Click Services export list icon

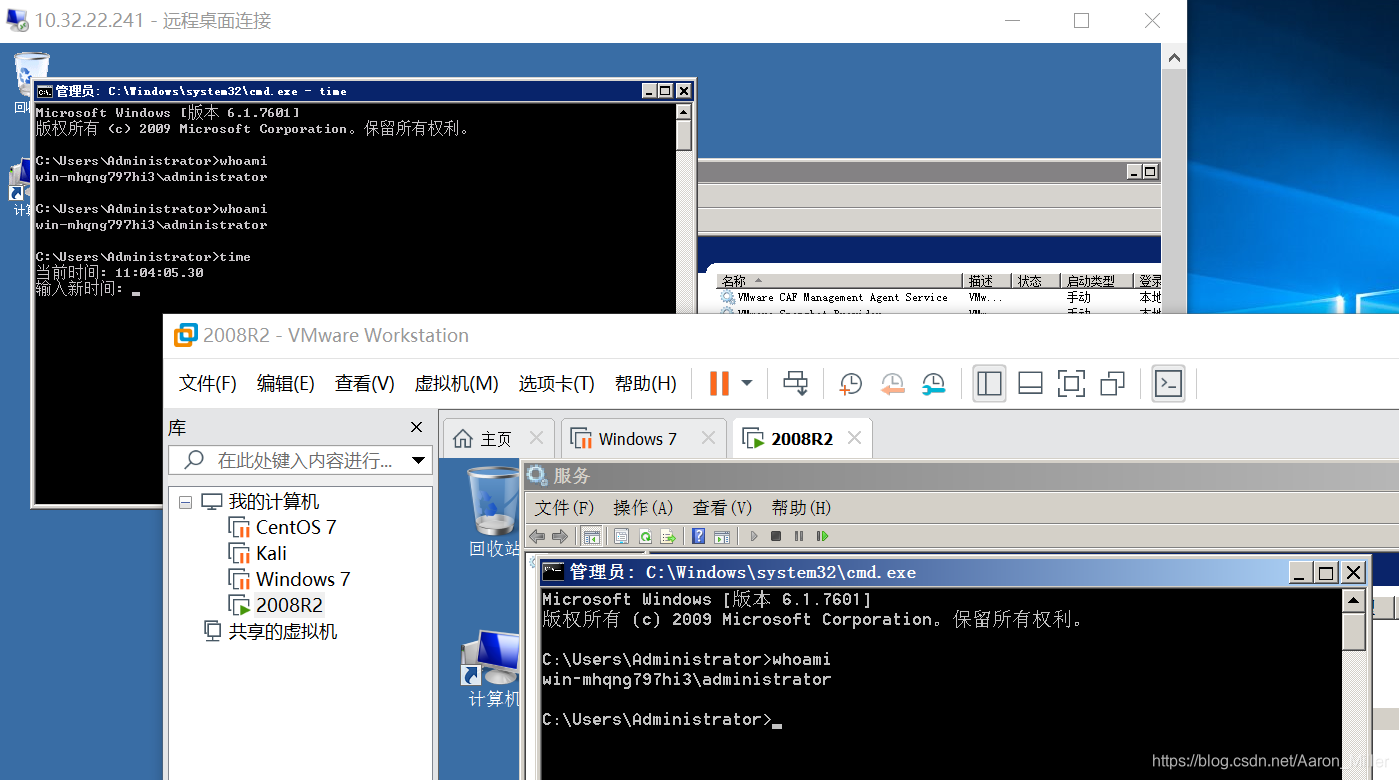click(x=668, y=537)
